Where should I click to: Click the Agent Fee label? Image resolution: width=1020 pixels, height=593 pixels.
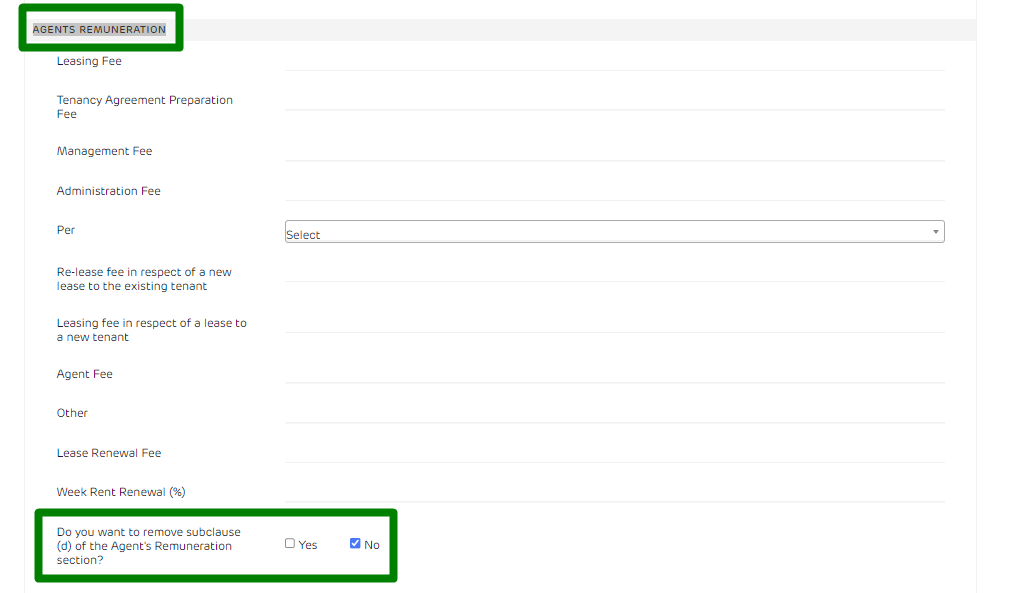[x=85, y=374]
